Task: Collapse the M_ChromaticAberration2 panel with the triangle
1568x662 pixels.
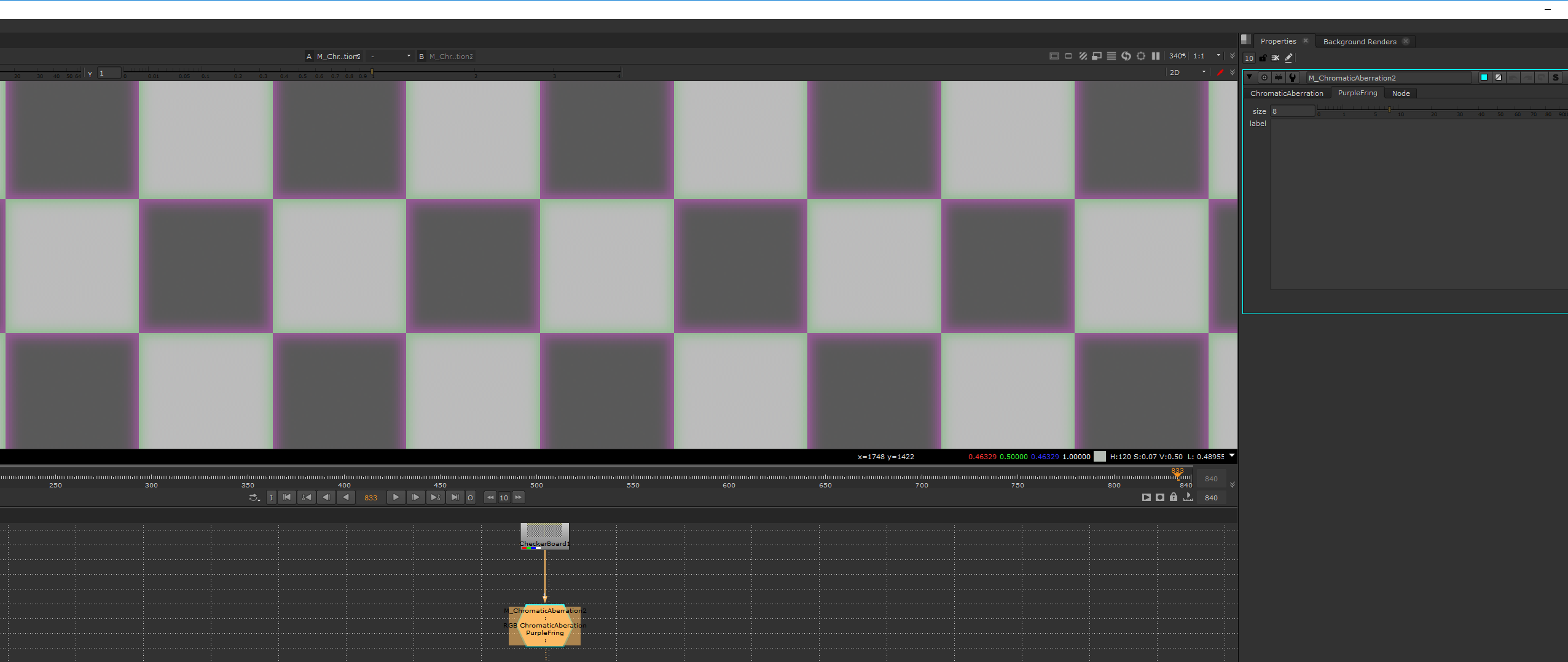Action: coord(1250,77)
